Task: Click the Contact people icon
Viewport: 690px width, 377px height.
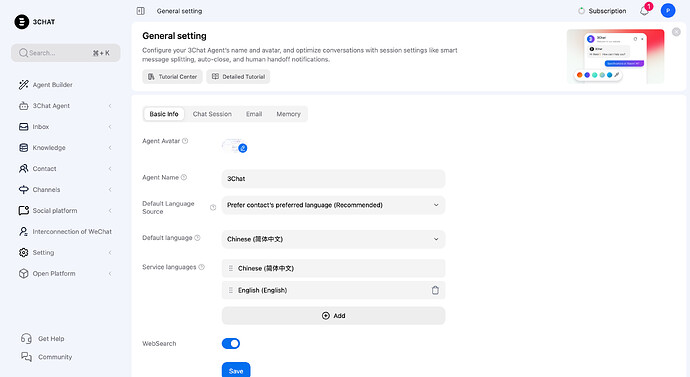Action: 24,168
